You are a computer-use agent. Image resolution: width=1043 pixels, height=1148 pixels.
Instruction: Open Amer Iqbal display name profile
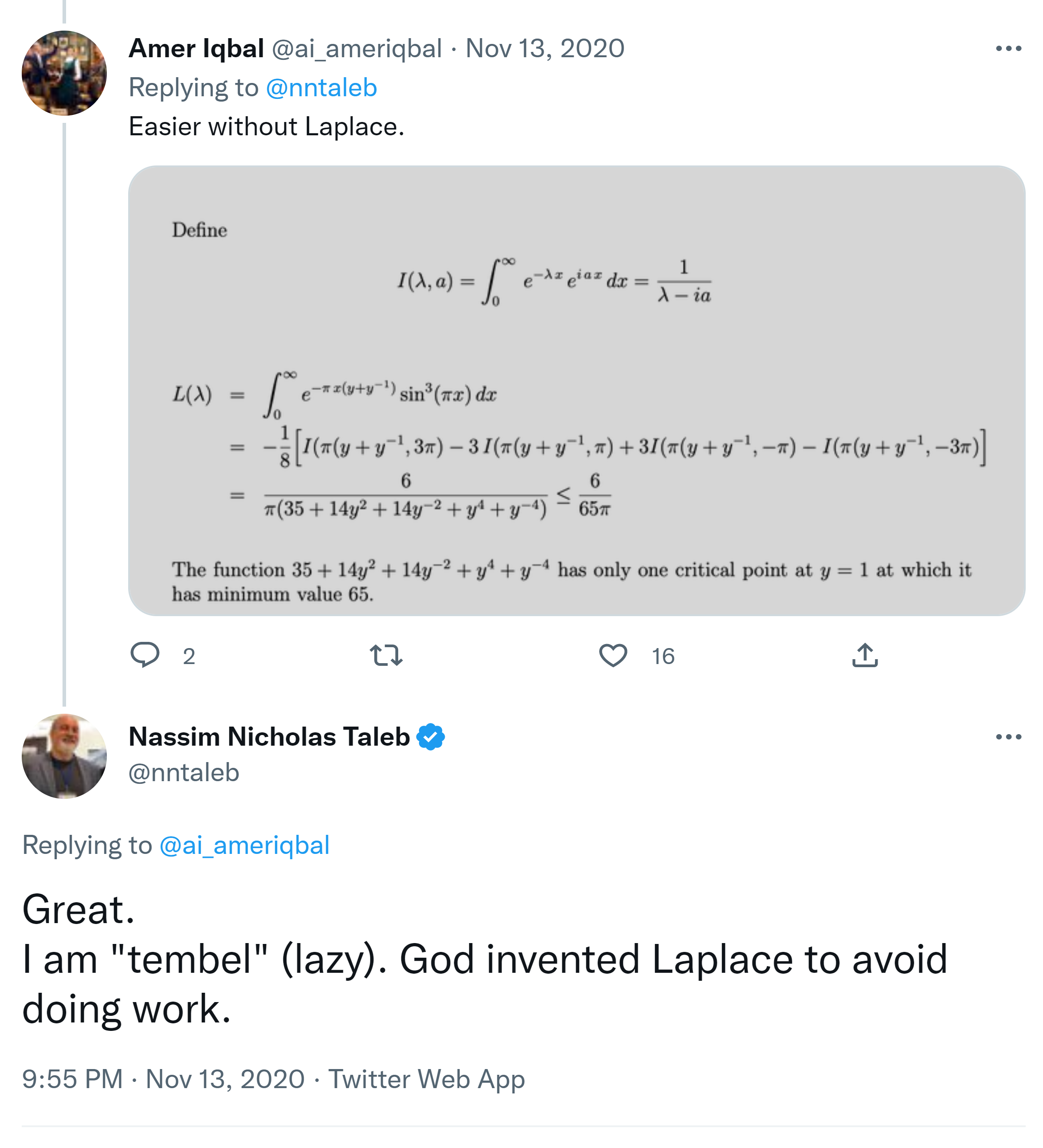point(196,49)
